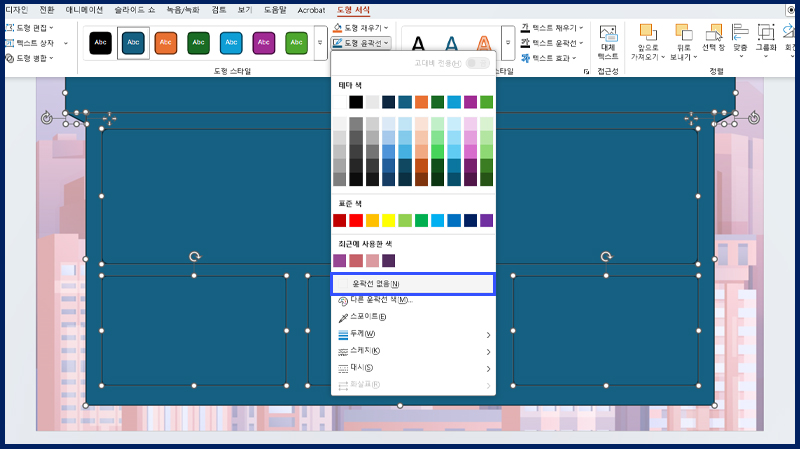Expand the shape styles gallery more button

coord(320,43)
